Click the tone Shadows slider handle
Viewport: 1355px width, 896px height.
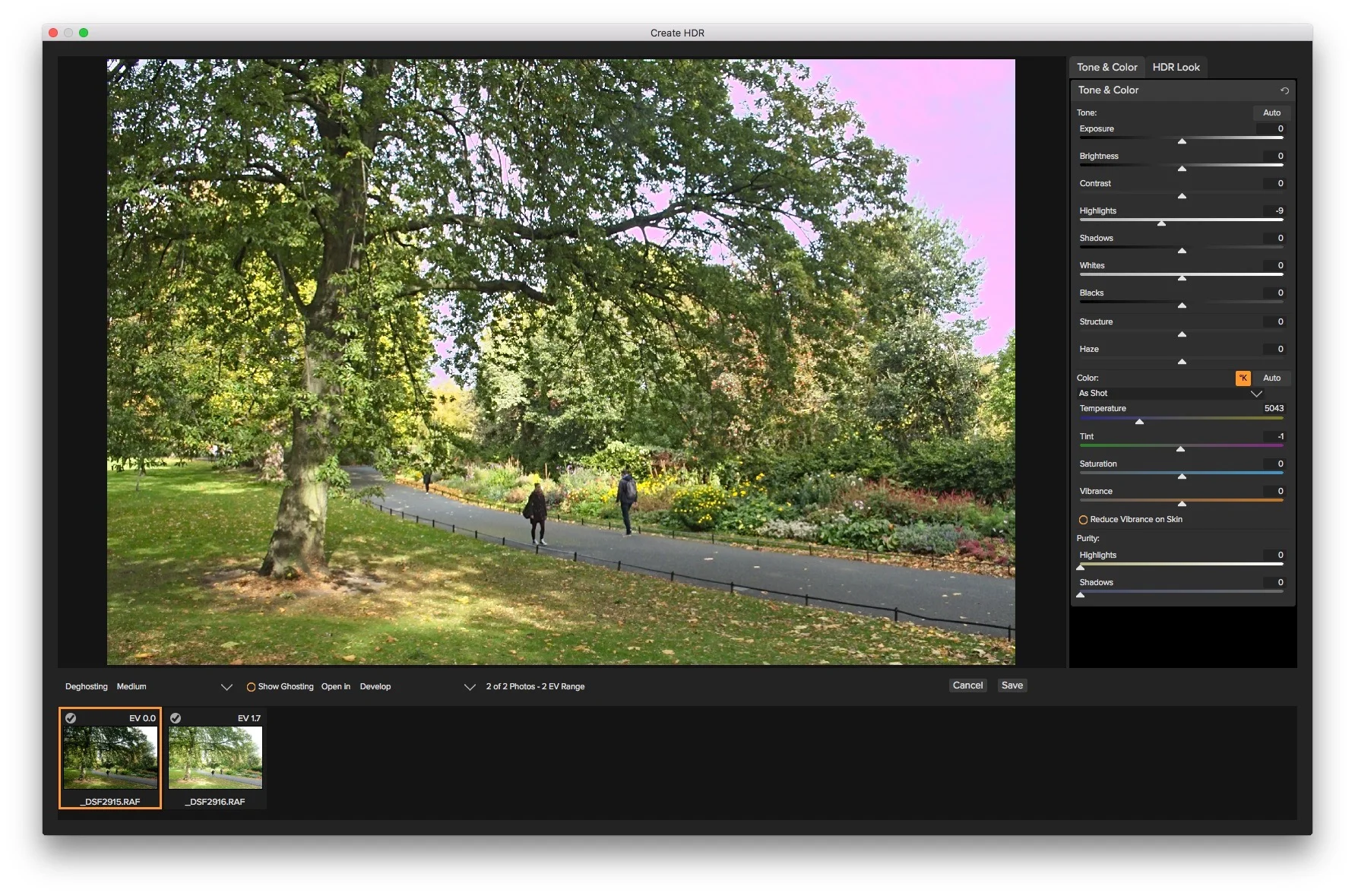(1182, 250)
